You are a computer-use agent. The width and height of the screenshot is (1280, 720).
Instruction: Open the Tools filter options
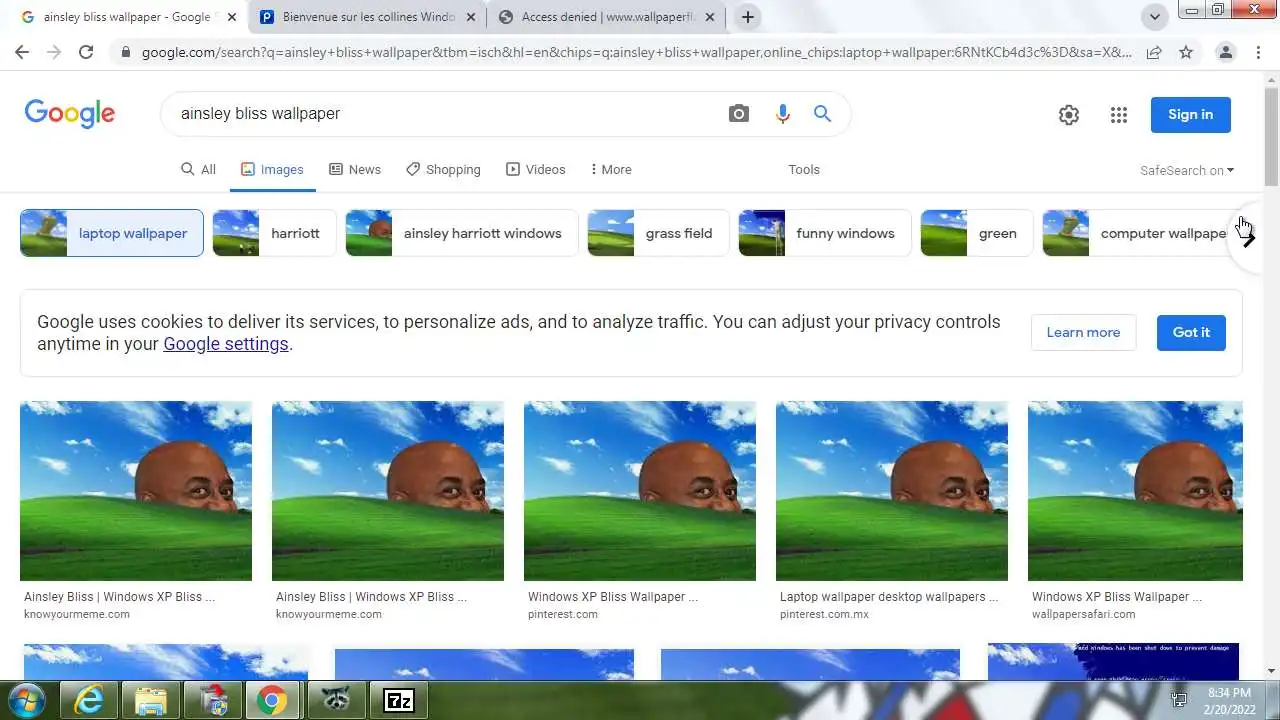[x=804, y=170]
